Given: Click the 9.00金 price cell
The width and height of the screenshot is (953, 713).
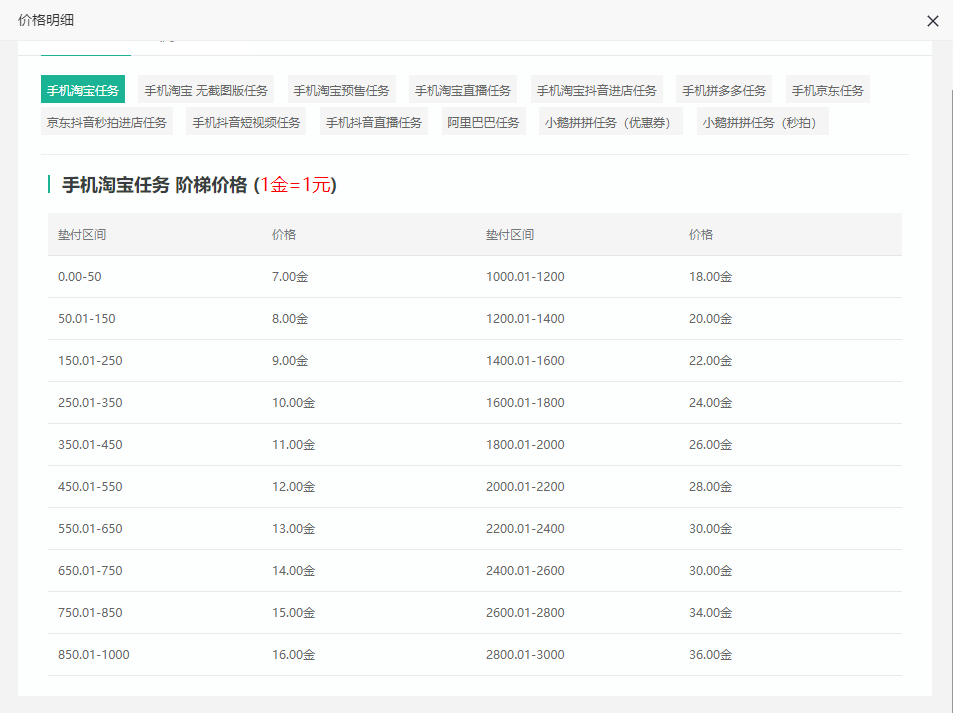Looking at the screenshot, I should click(x=290, y=360).
